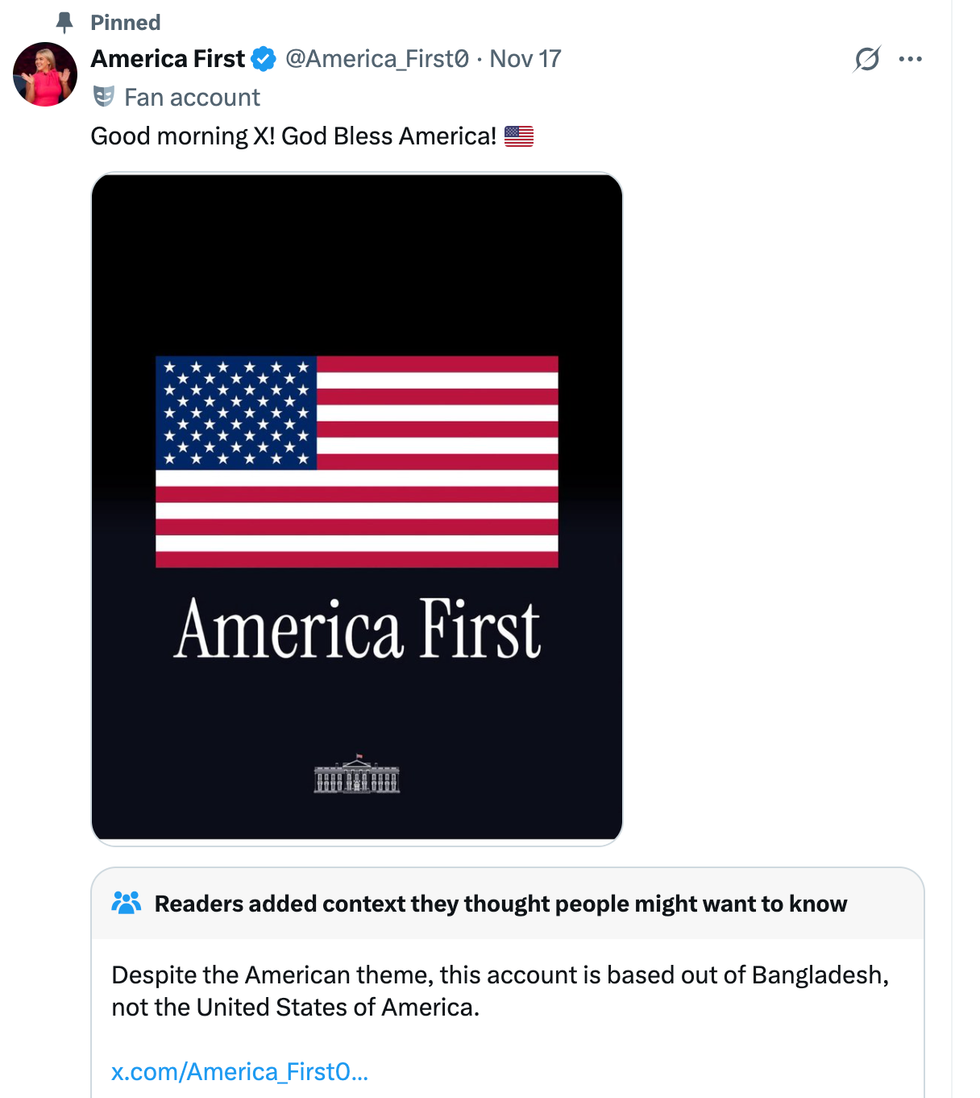
Task: Open the @America_First0 handle link
Action: pos(377,59)
